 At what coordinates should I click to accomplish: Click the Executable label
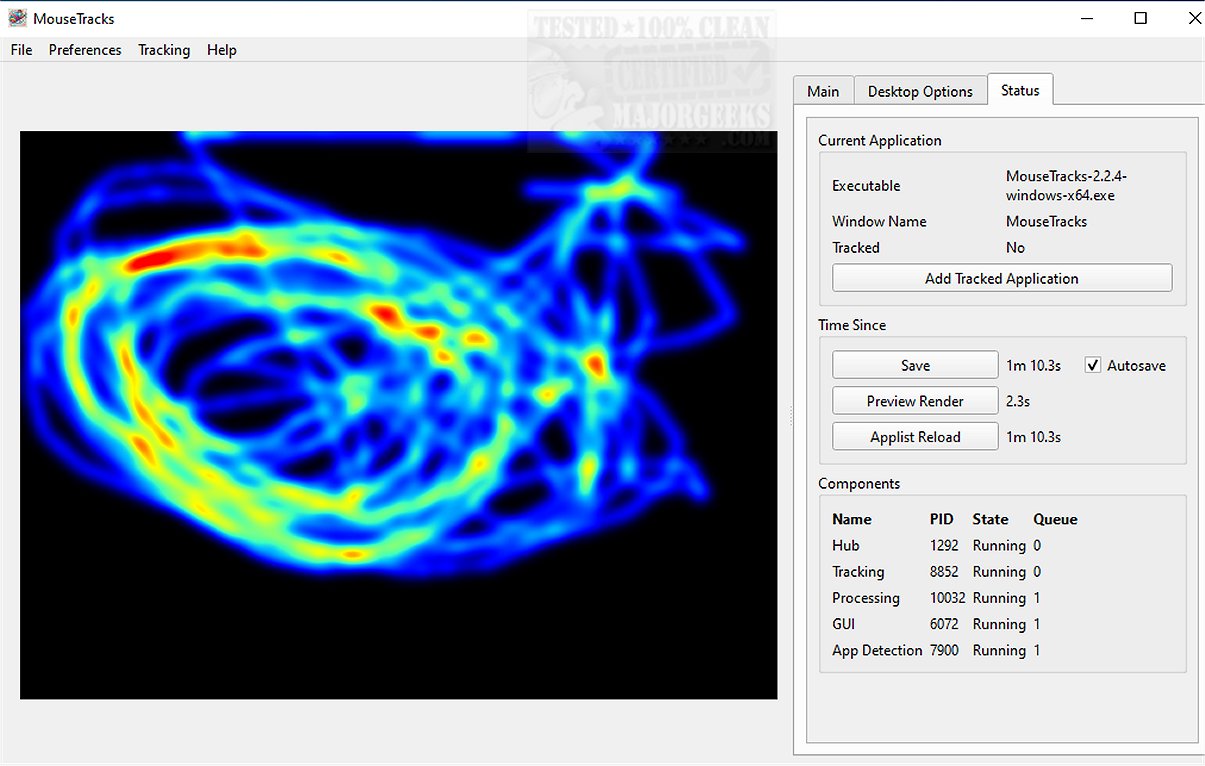tap(866, 186)
